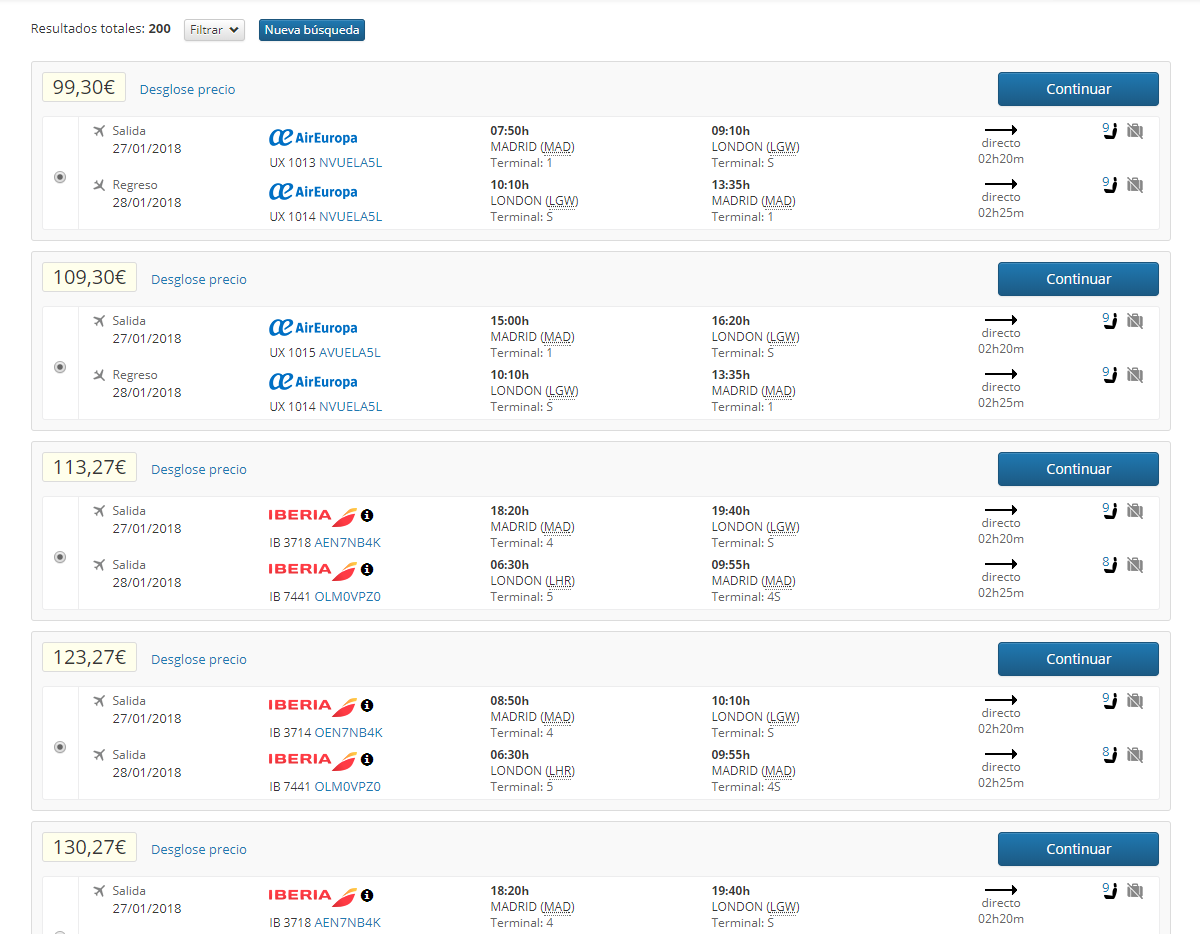Open Desglose precio for the 123,27€ fare
This screenshot has width=1200, height=934.
pos(199,659)
